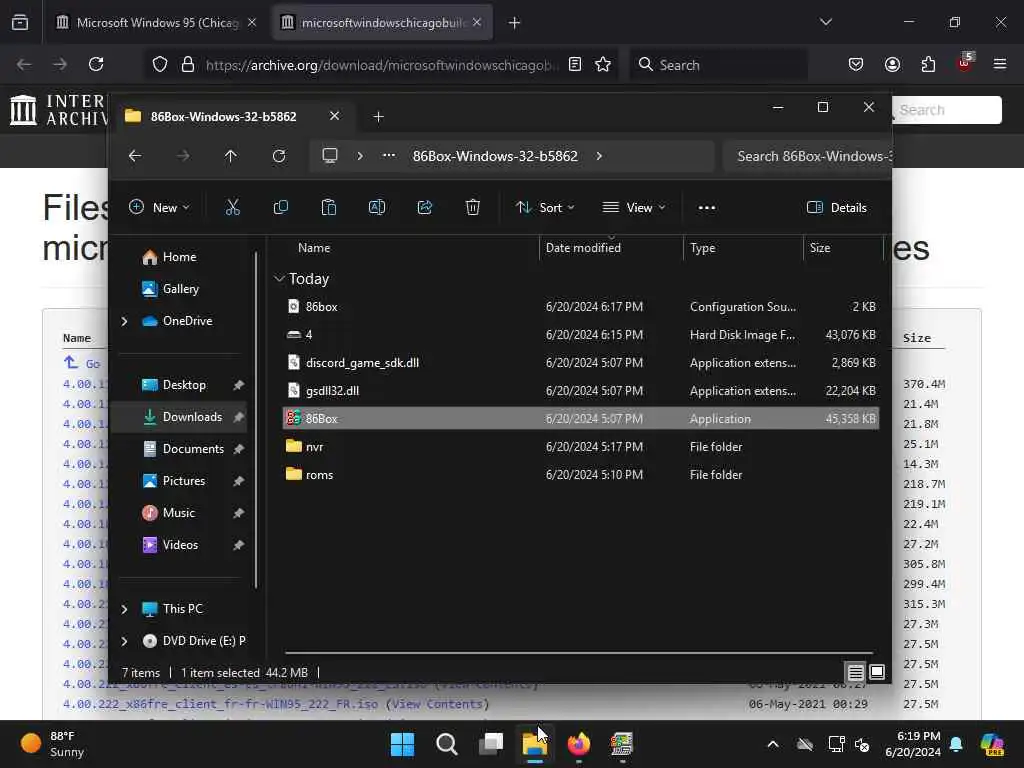Click View Contents link for the FR iso
Image resolution: width=1024 pixels, height=768 pixels.
pyautogui.click(x=438, y=704)
